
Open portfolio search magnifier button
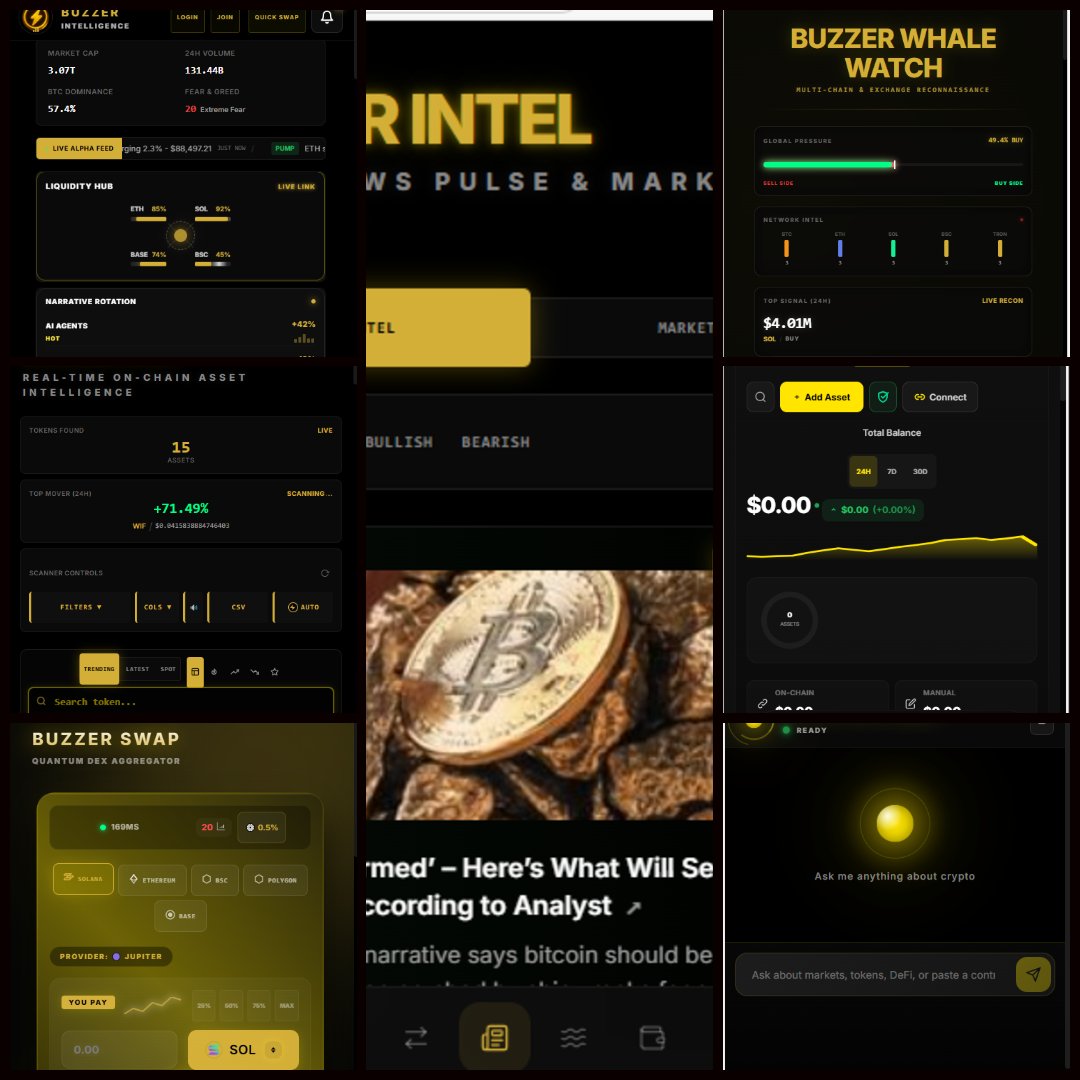(x=760, y=397)
